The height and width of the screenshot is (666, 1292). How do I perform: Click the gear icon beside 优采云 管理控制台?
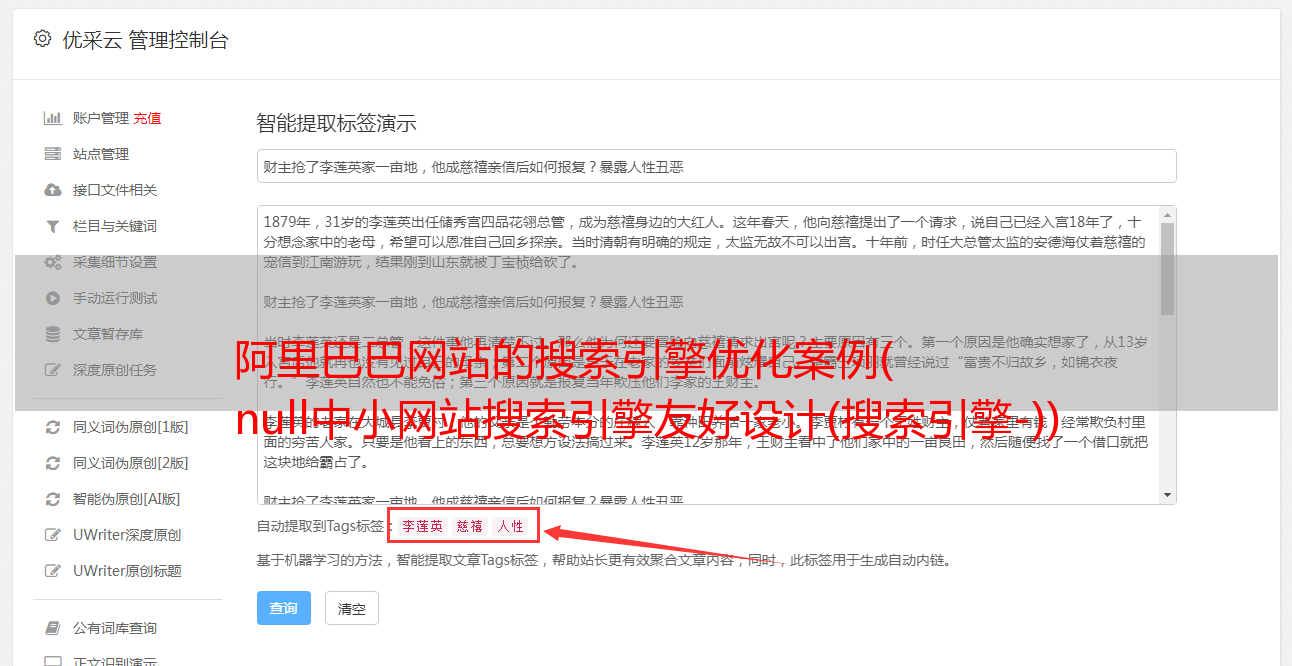(x=42, y=39)
